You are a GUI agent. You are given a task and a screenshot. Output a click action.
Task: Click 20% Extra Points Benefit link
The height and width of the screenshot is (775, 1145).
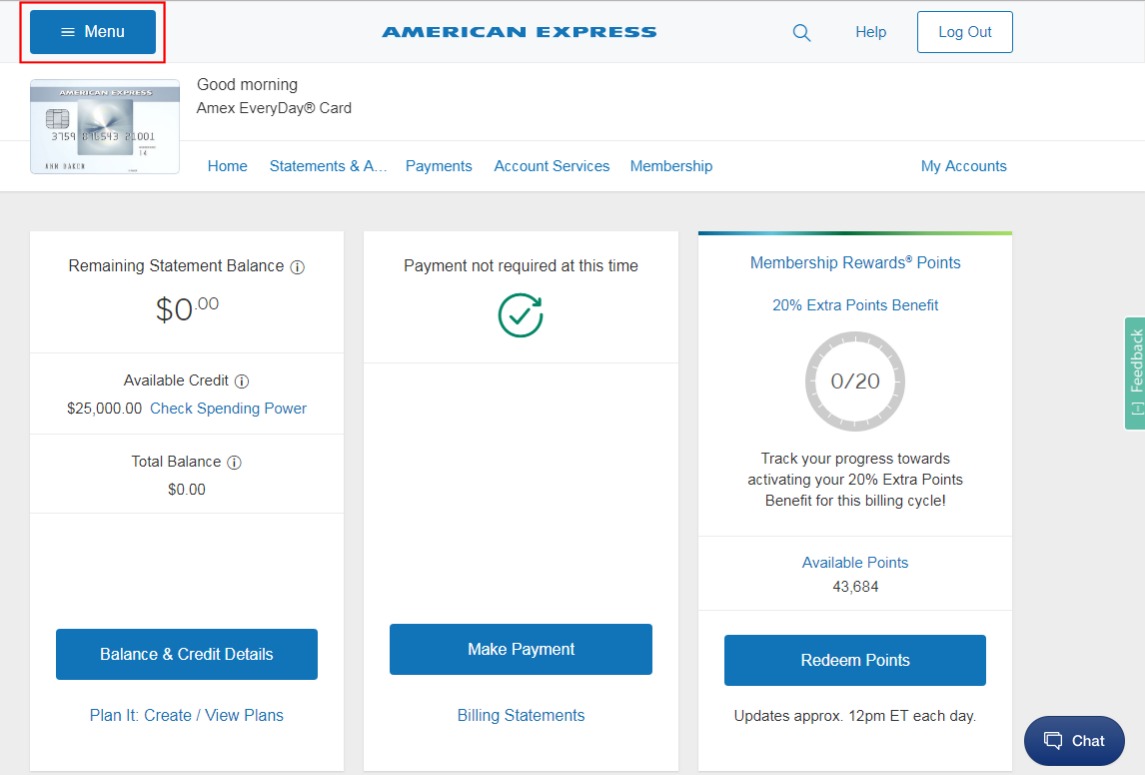click(x=855, y=305)
